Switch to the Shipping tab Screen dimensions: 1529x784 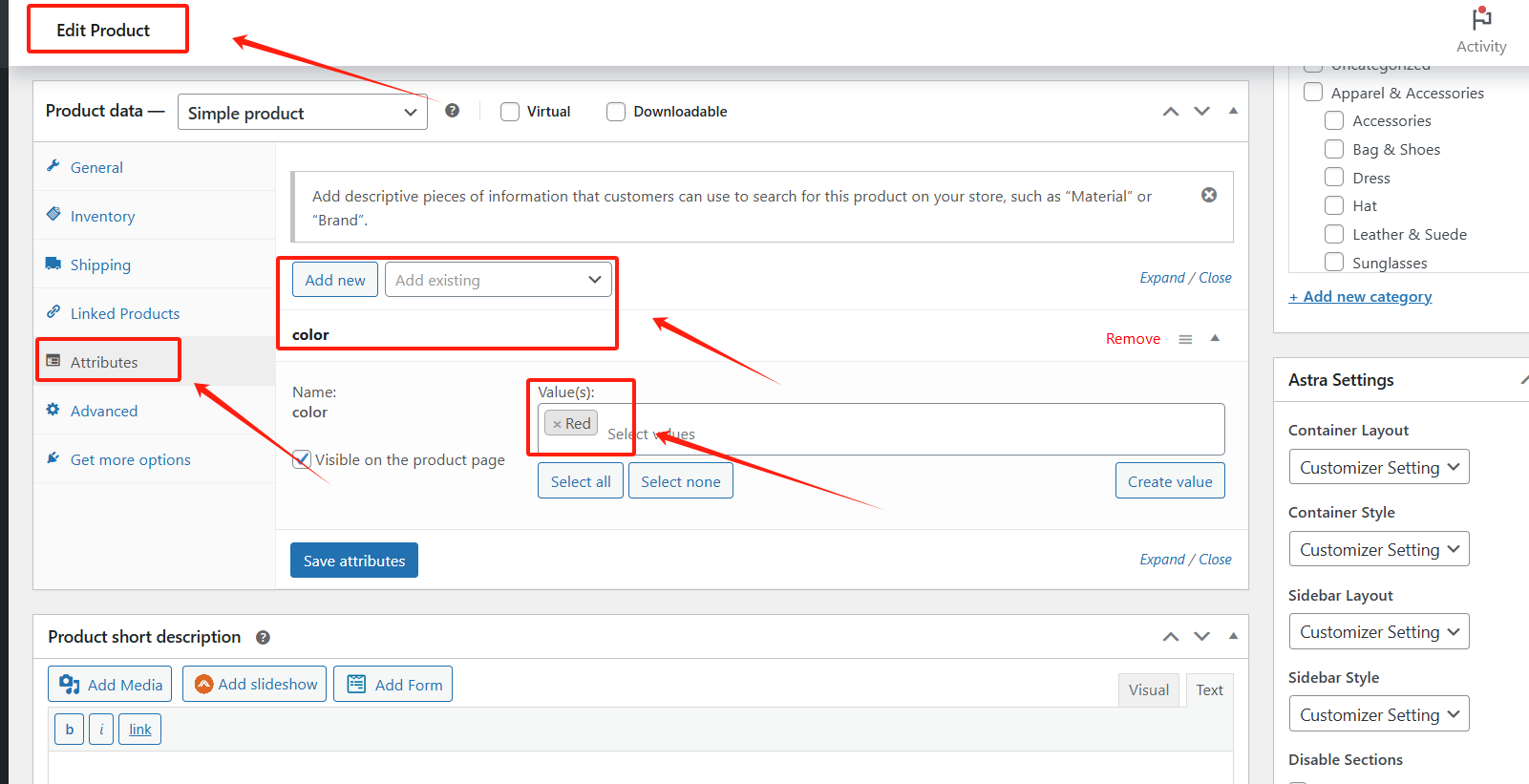tap(100, 265)
